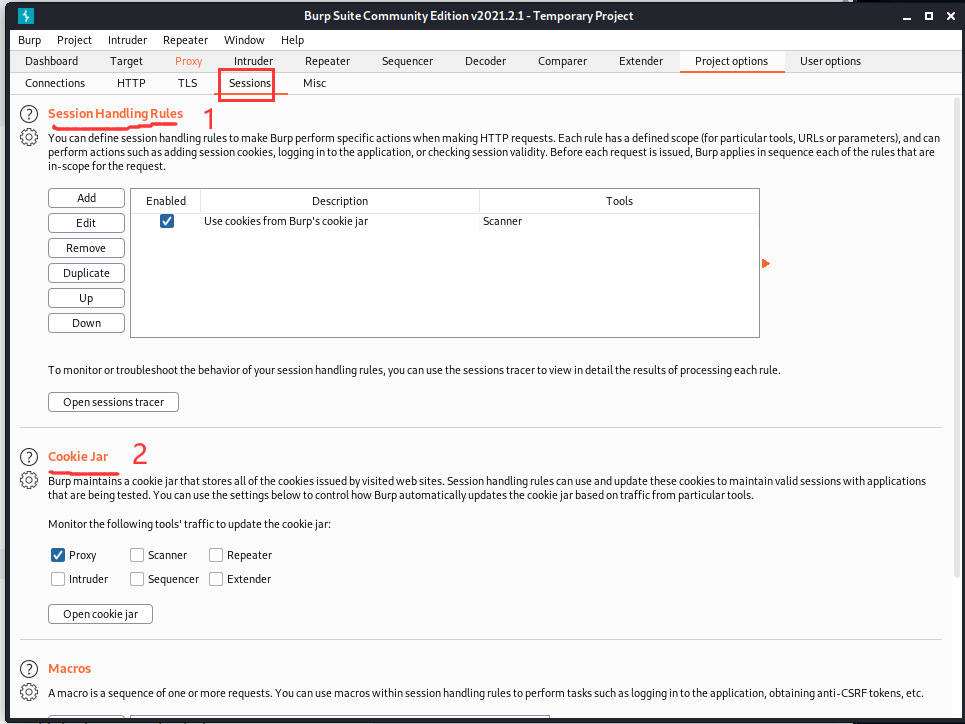Select the Project options tab
The height and width of the screenshot is (724, 965).
[732, 61]
